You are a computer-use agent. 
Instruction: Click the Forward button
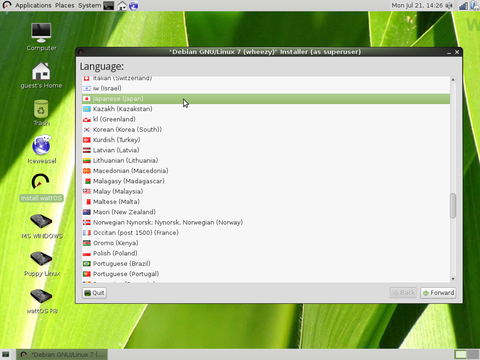(438, 293)
